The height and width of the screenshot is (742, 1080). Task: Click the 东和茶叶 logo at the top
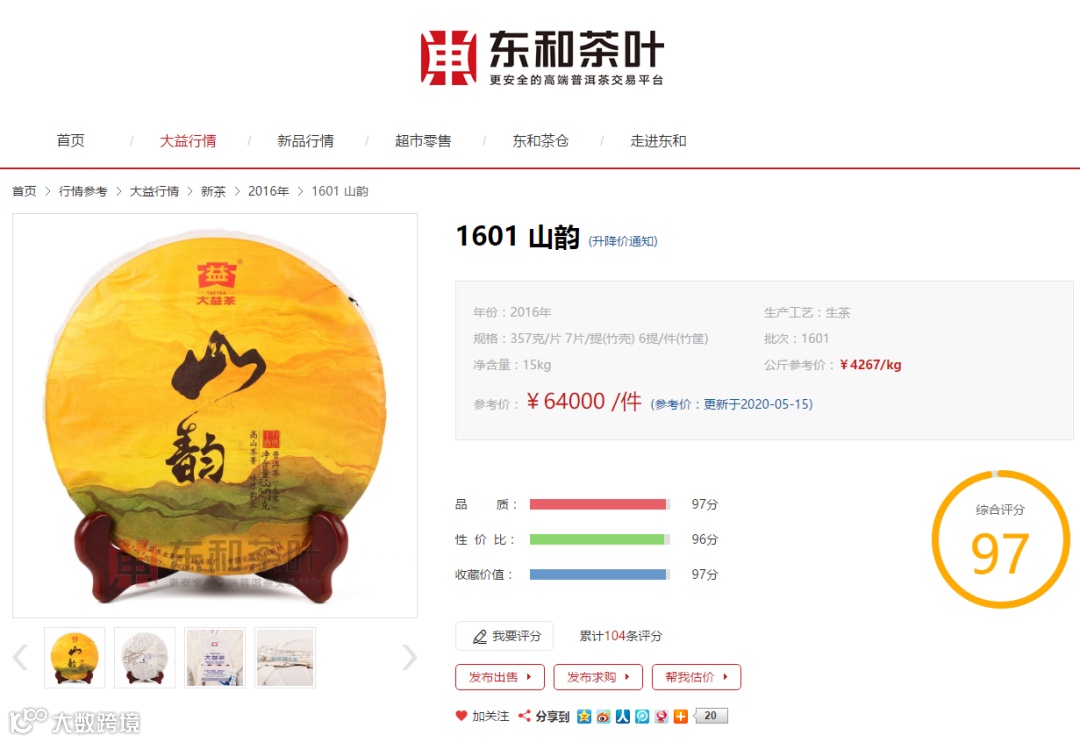pos(542,58)
